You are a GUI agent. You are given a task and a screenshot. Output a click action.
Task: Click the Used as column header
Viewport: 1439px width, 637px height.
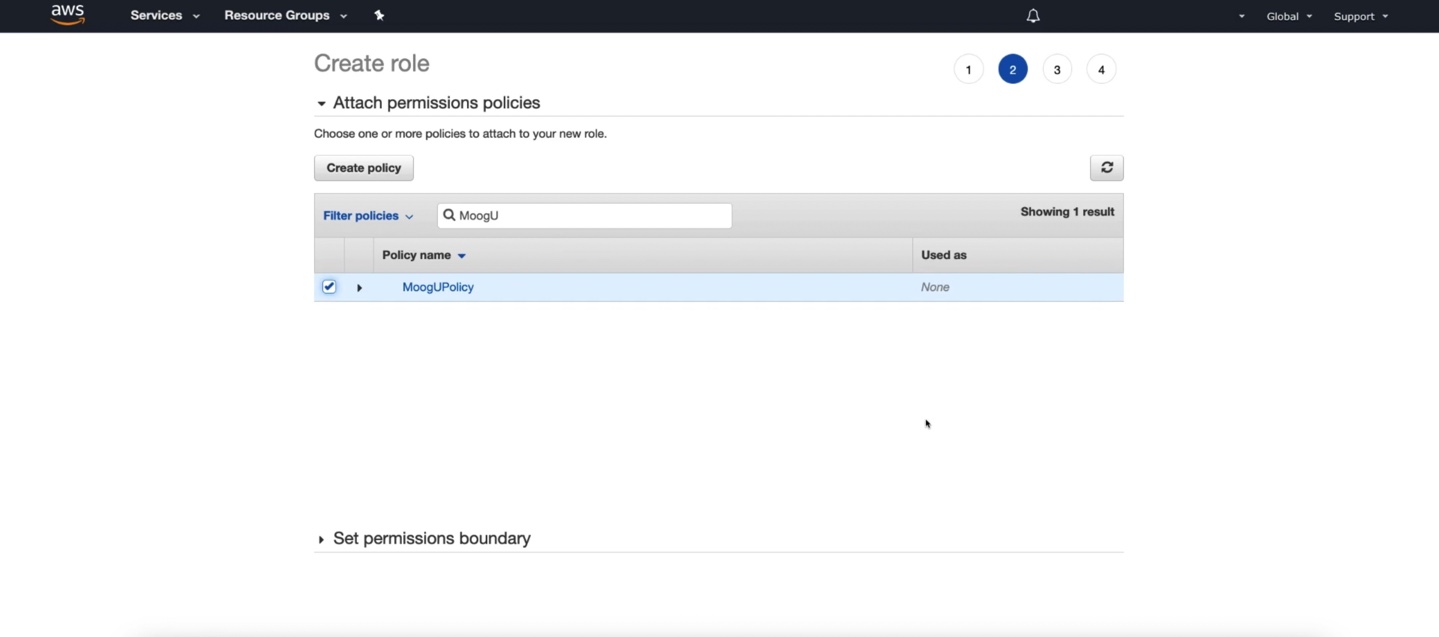[944, 255]
